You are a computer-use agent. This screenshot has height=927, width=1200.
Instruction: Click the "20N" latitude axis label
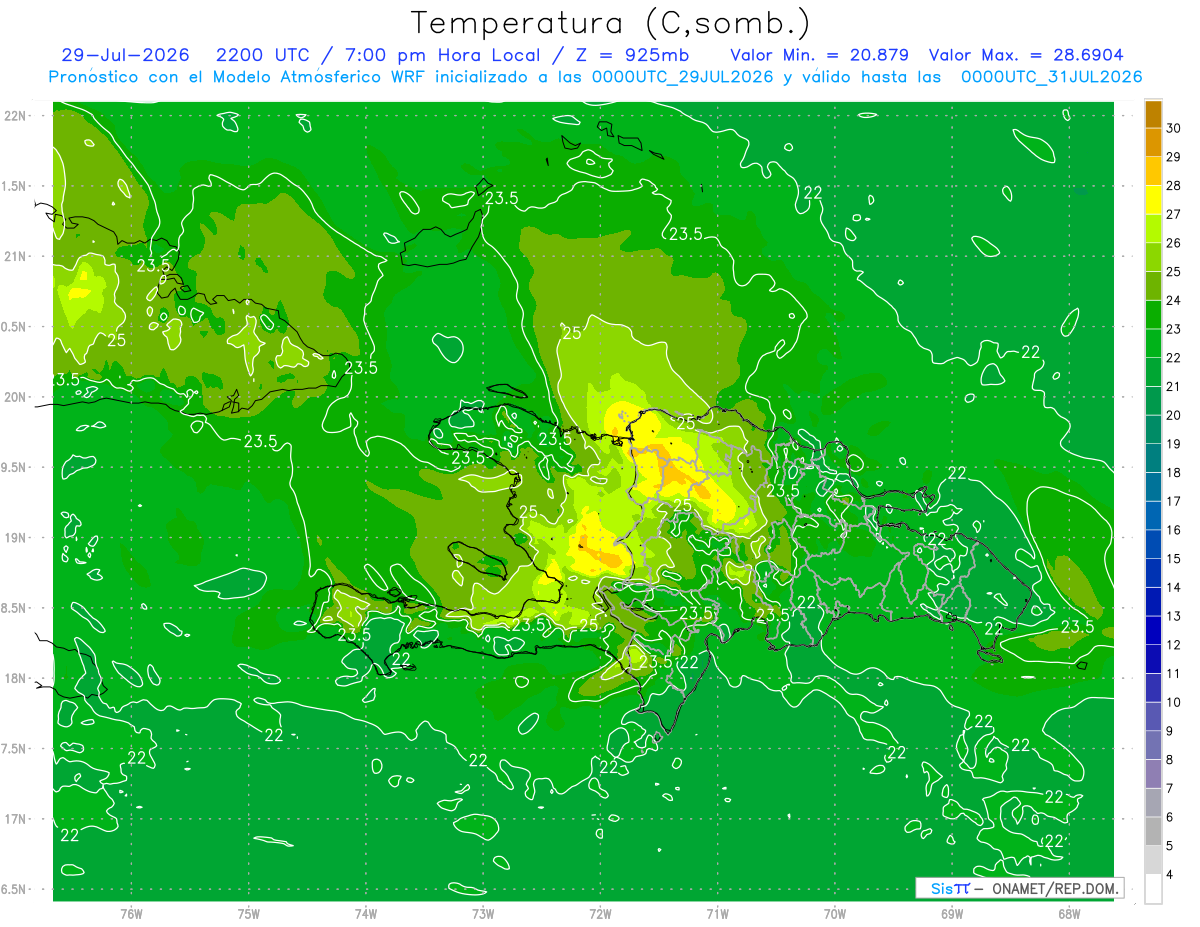point(15,397)
